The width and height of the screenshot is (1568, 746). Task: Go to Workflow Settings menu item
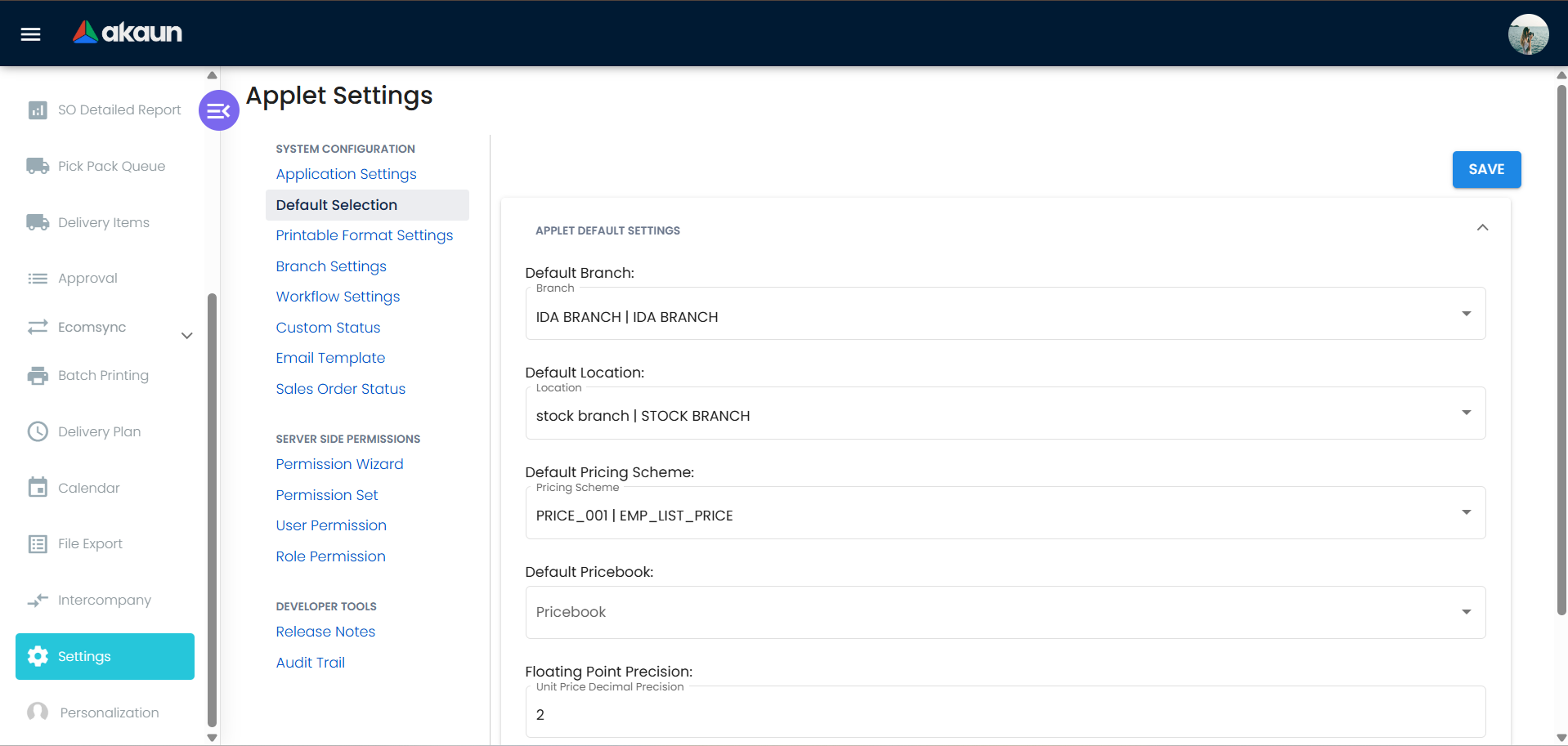pyautogui.click(x=338, y=297)
